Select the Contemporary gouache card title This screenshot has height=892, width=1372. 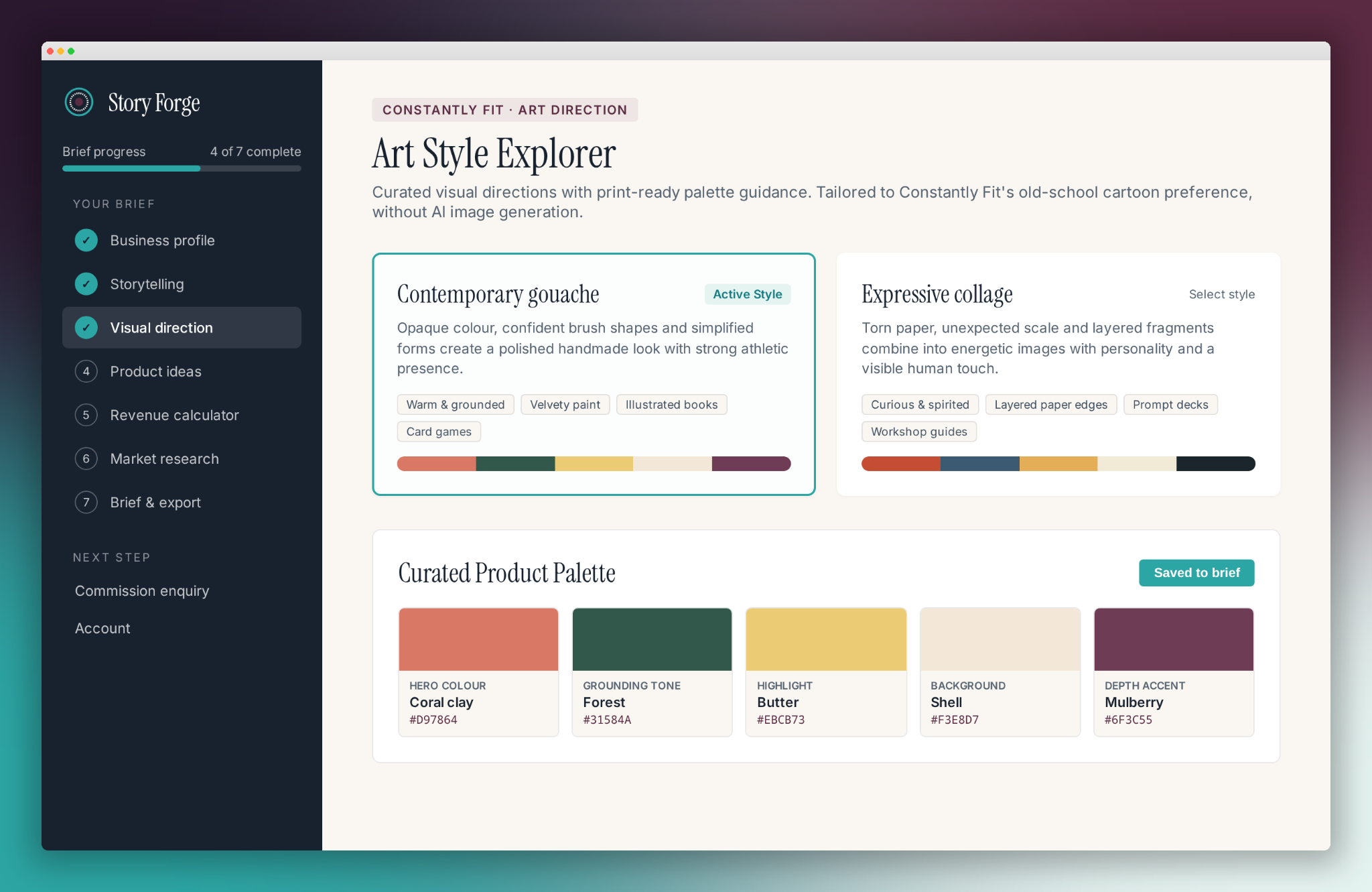[x=498, y=294]
